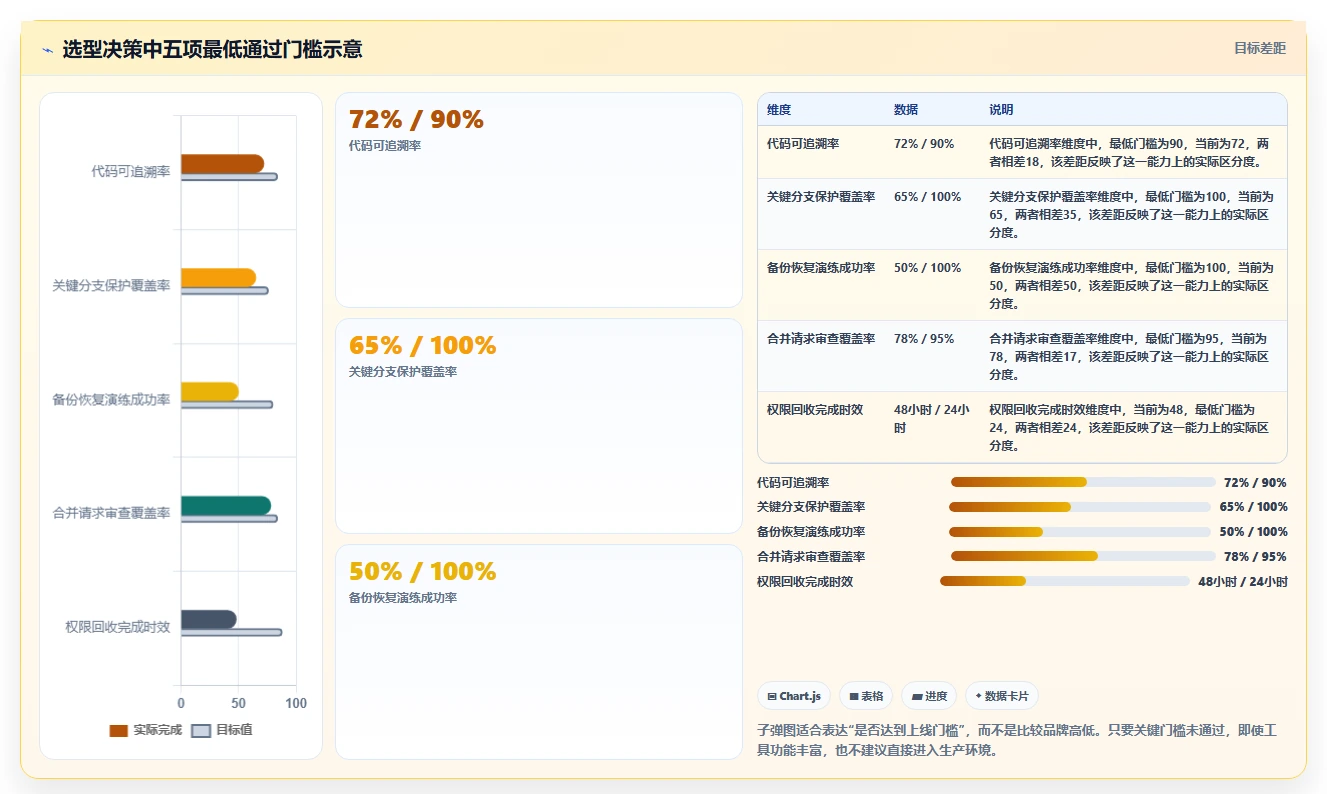
Task: Open the 50% / 100% data card
Action: point(539,652)
